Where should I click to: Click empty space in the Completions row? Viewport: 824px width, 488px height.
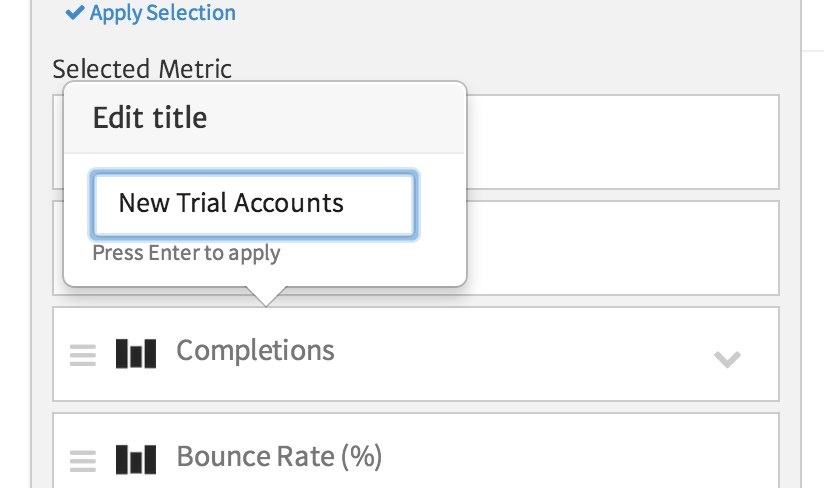520,354
